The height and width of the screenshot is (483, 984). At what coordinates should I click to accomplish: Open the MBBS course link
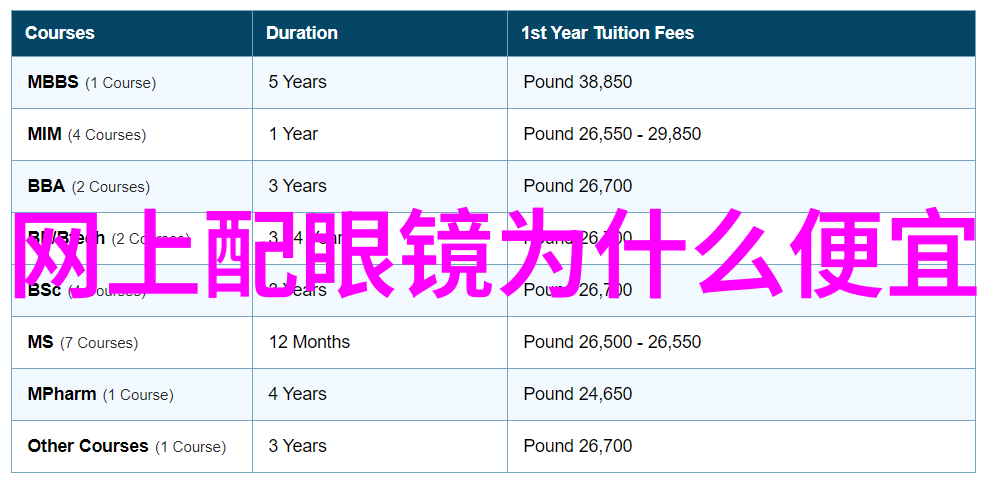[53, 82]
